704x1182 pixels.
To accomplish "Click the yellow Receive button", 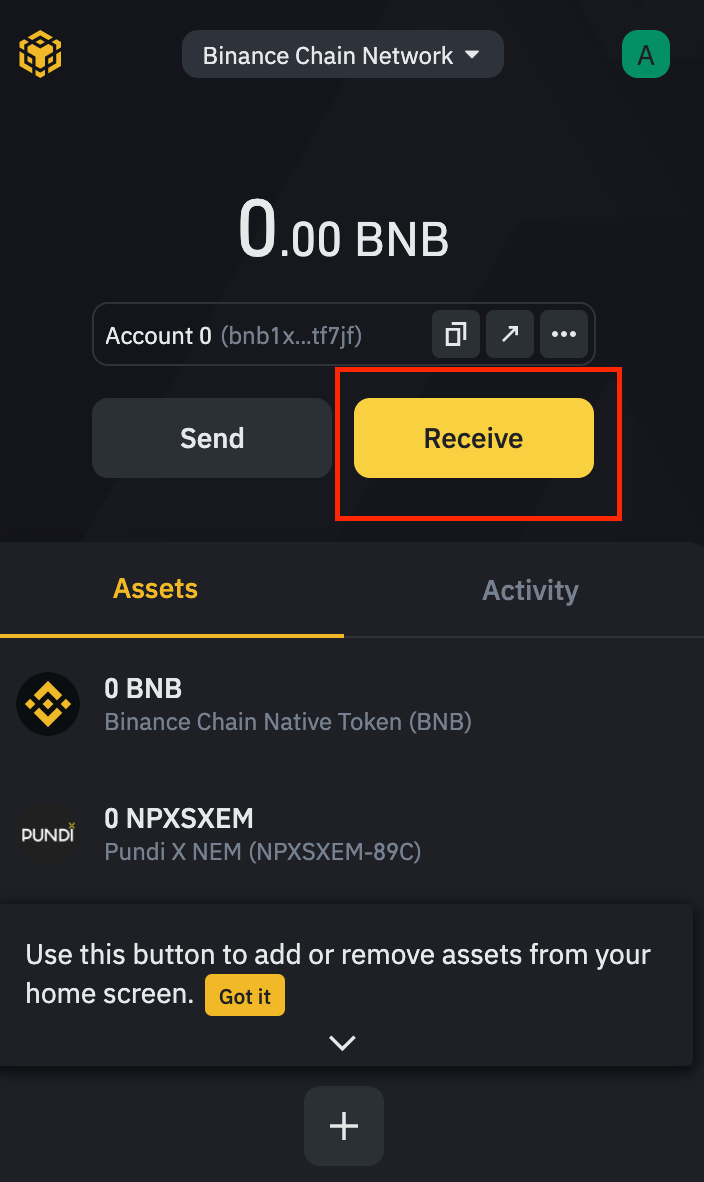I will pyautogui.click(x=474, y=438).
